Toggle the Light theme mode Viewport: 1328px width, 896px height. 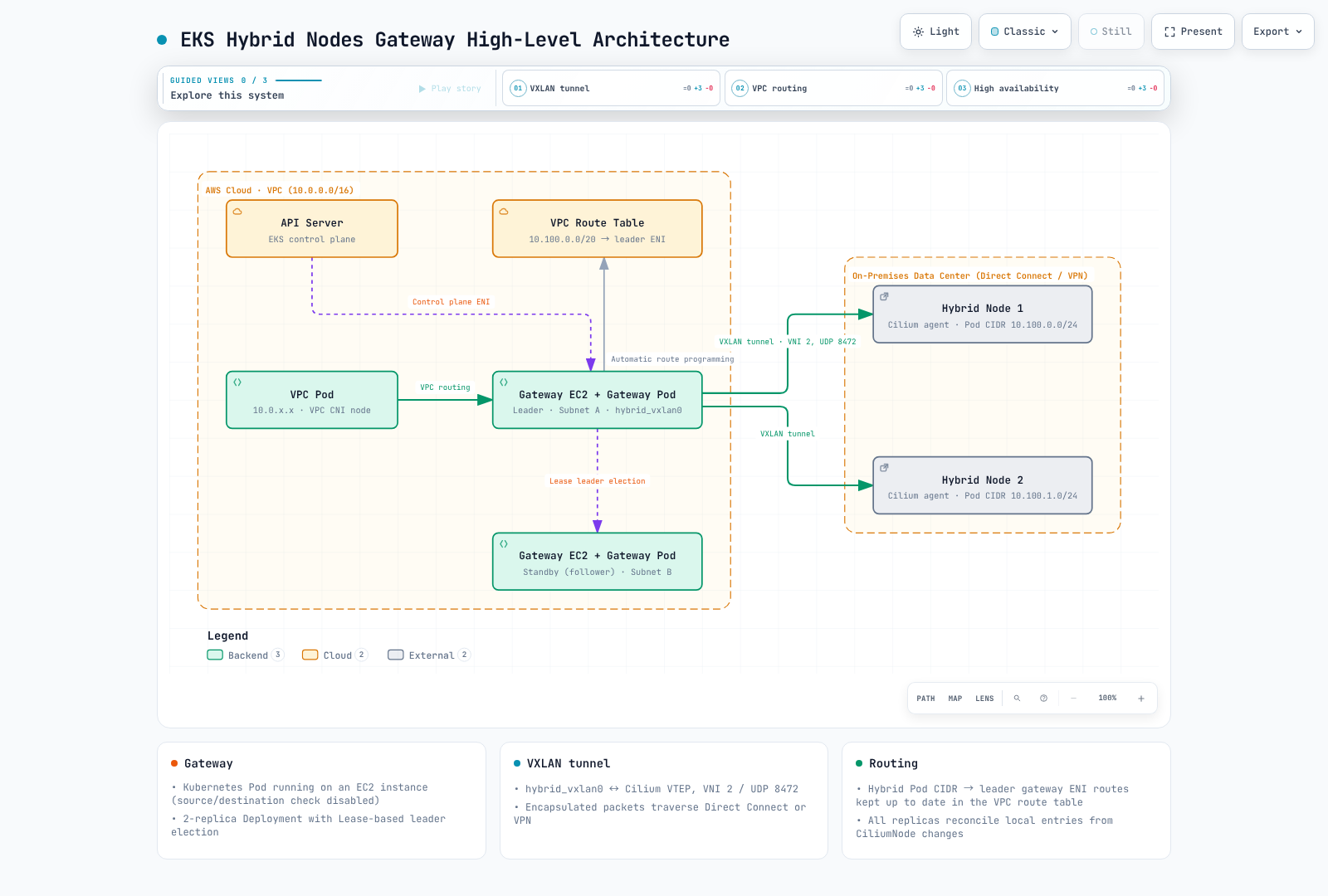[935, 32]
